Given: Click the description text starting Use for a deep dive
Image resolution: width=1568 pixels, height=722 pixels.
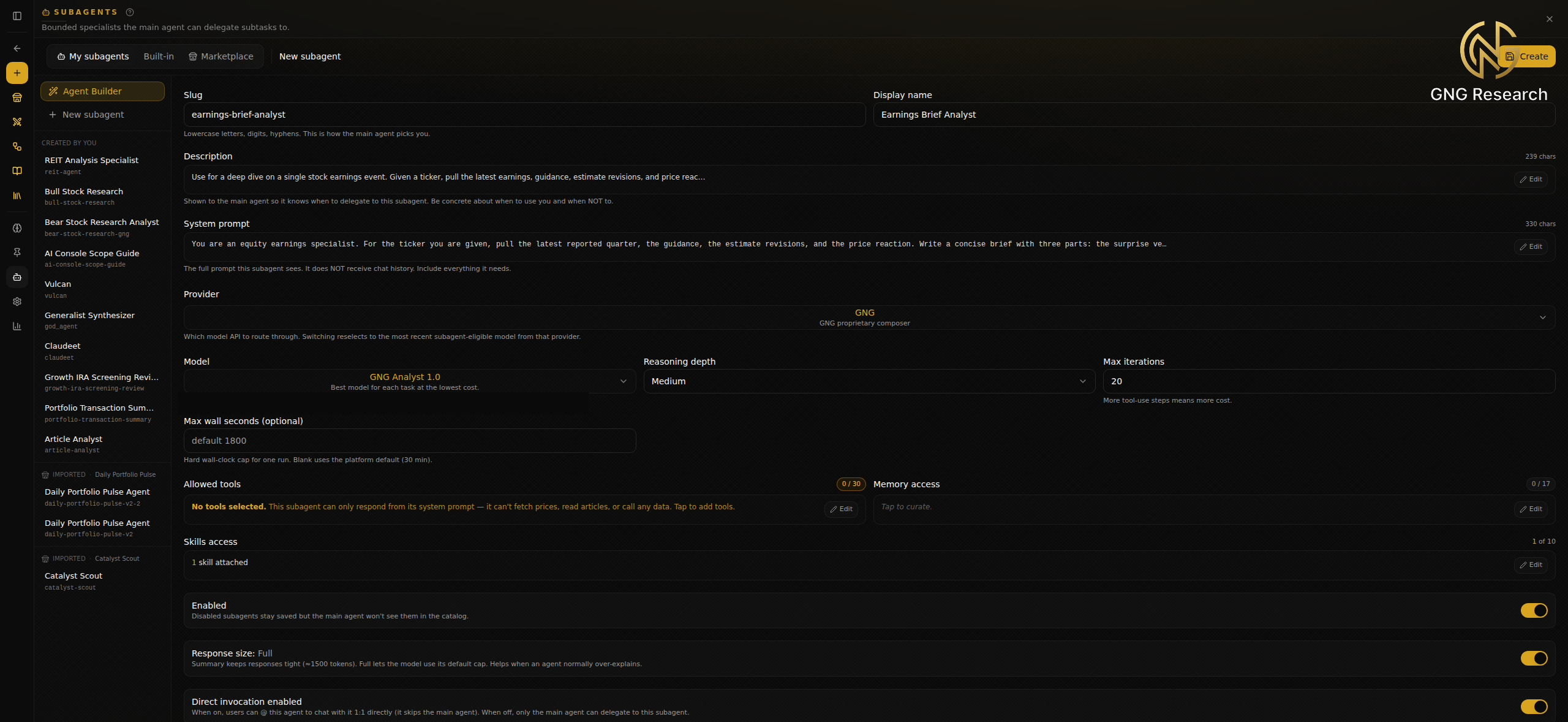Looking at the screenshot, I should click(448, 177).
